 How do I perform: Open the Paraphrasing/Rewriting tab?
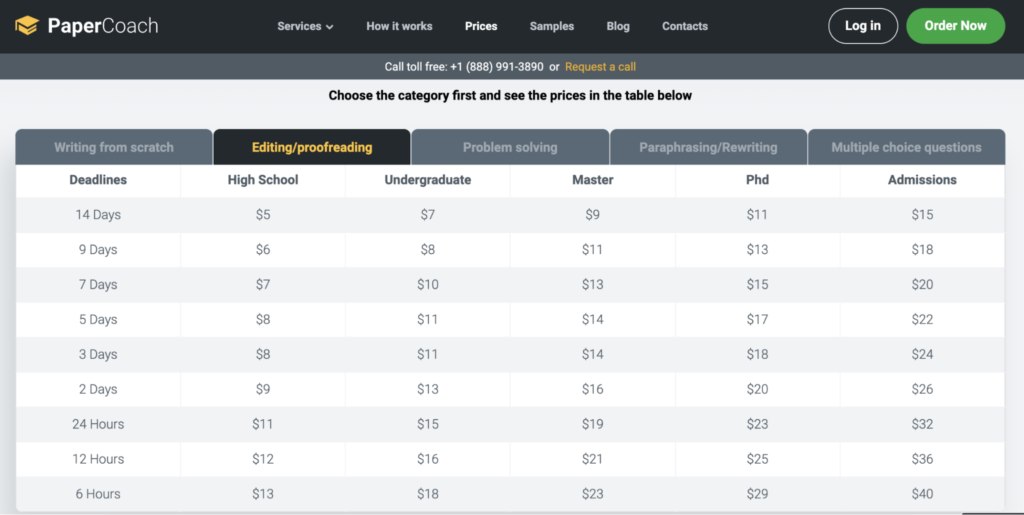click(708, 147)
